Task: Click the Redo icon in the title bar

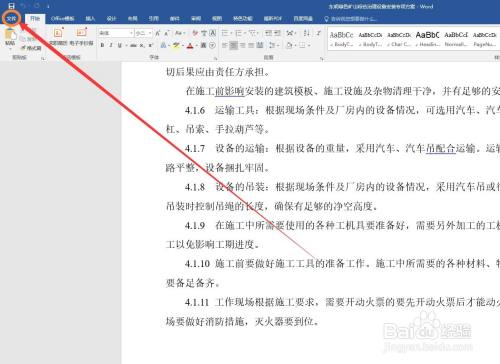Action: (x=37, y=6)
